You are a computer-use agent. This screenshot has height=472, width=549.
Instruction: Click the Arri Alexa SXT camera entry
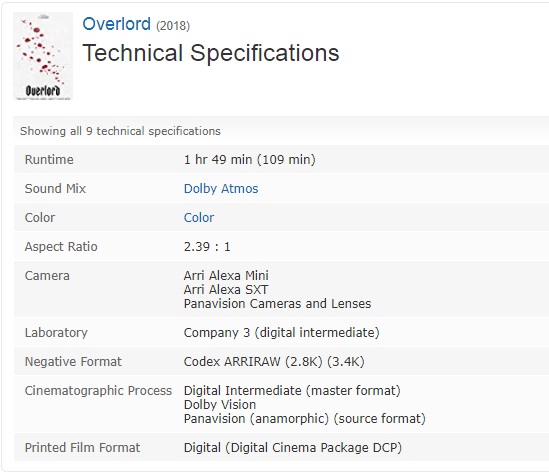(226, 290)
